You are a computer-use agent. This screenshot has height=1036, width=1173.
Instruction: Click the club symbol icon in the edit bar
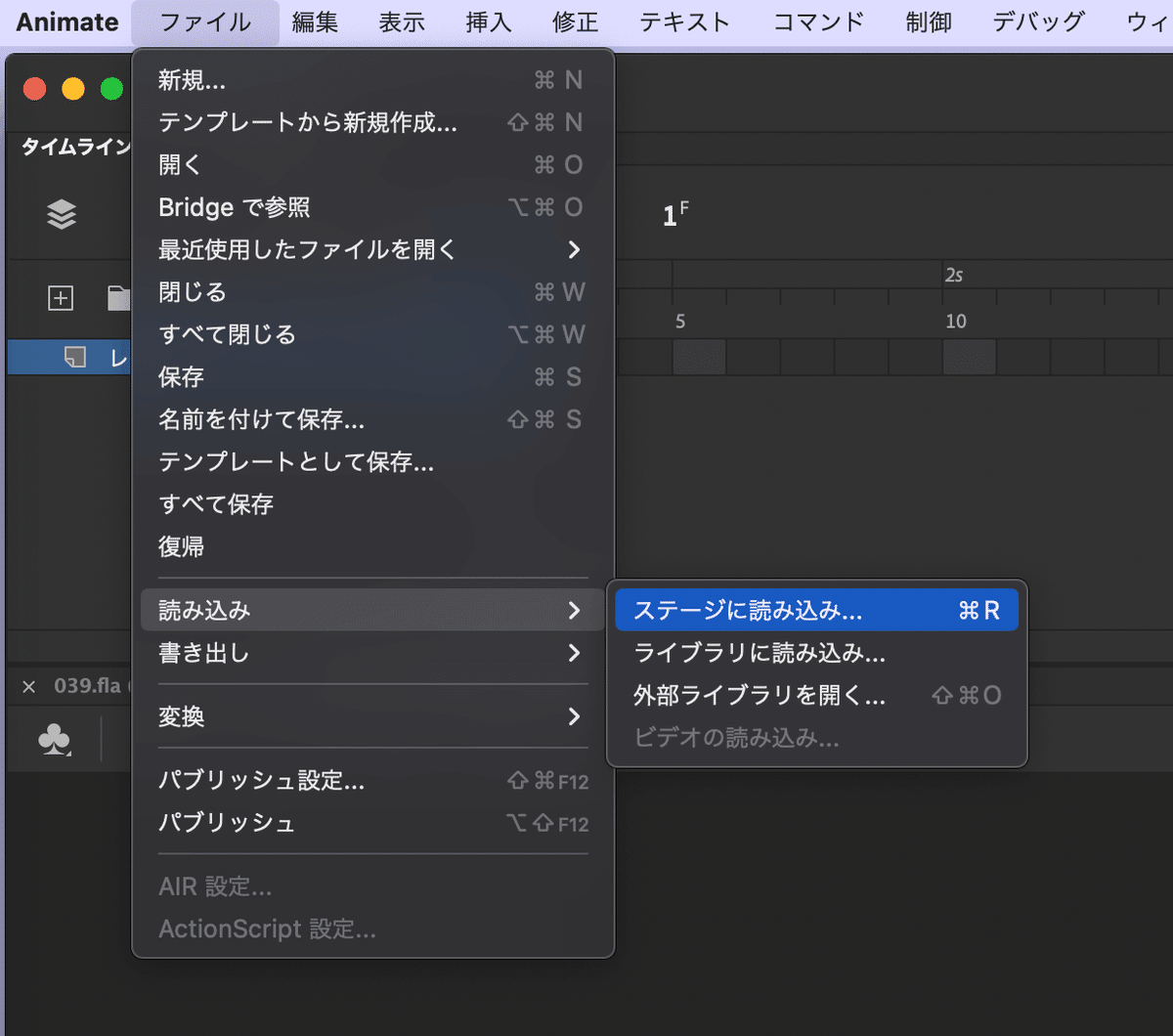(54, 739)
